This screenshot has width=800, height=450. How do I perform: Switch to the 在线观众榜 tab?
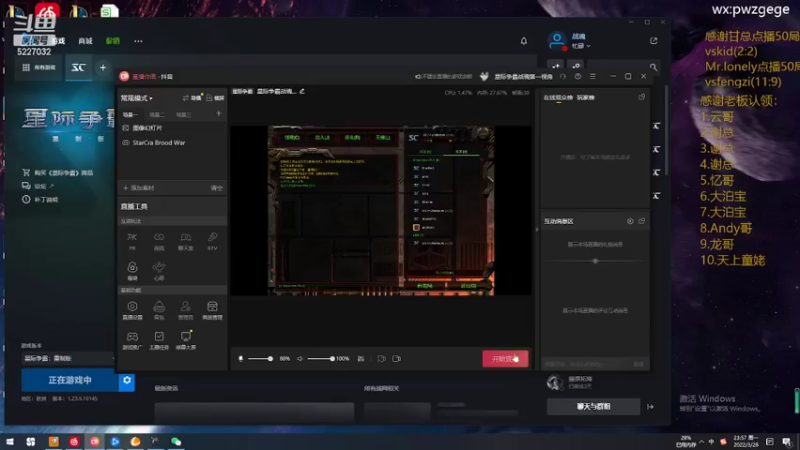tap(558, 97)
